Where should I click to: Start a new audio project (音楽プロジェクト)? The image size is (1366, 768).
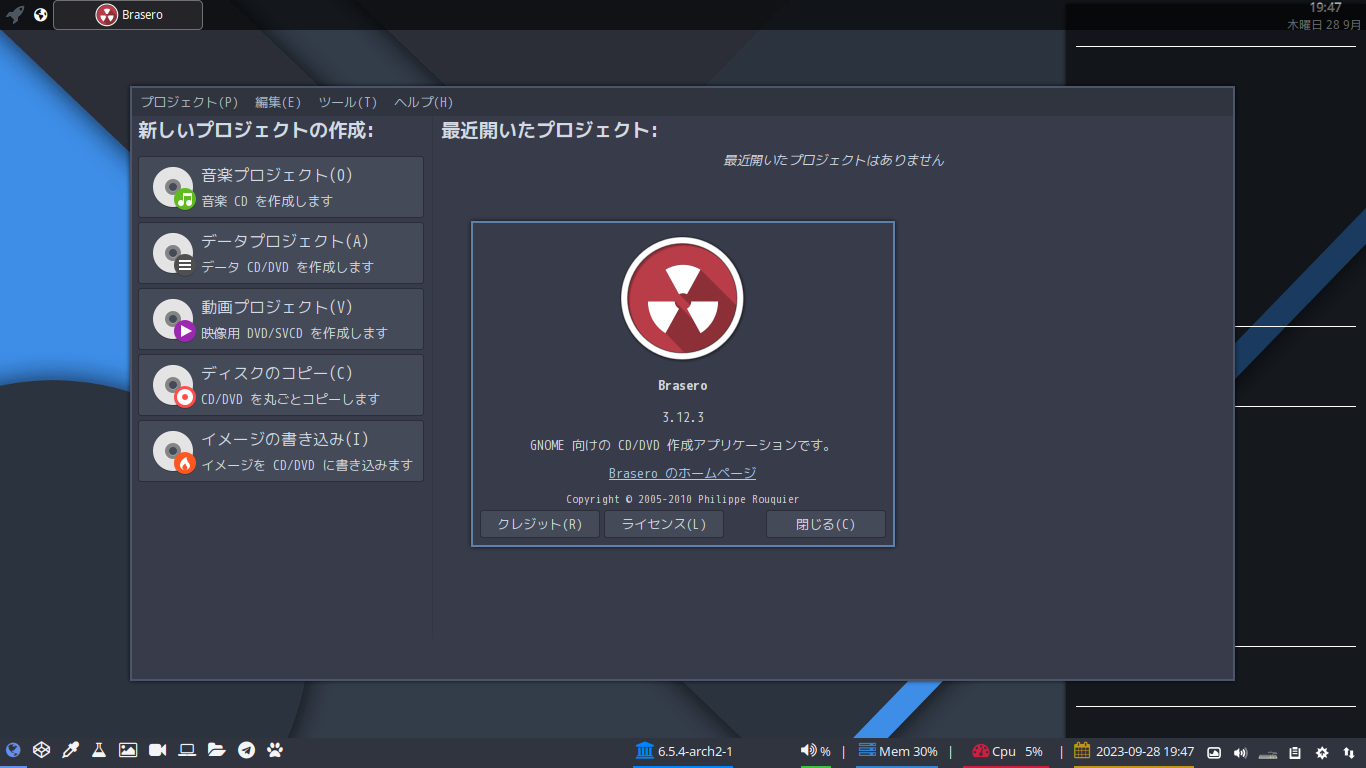[x=281, y=187]
